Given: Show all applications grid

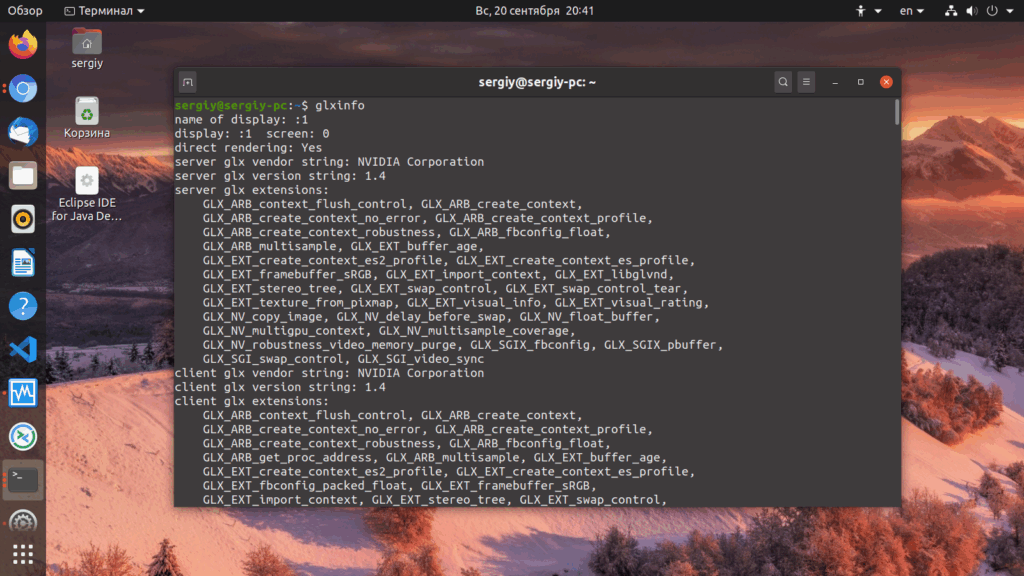Looking at the screenshot, I should (23, 554).
